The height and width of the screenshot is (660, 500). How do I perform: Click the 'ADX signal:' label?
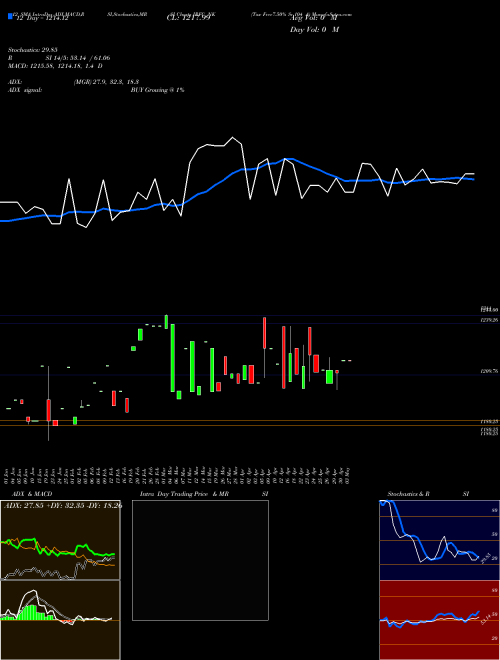(x=25, y=90)
